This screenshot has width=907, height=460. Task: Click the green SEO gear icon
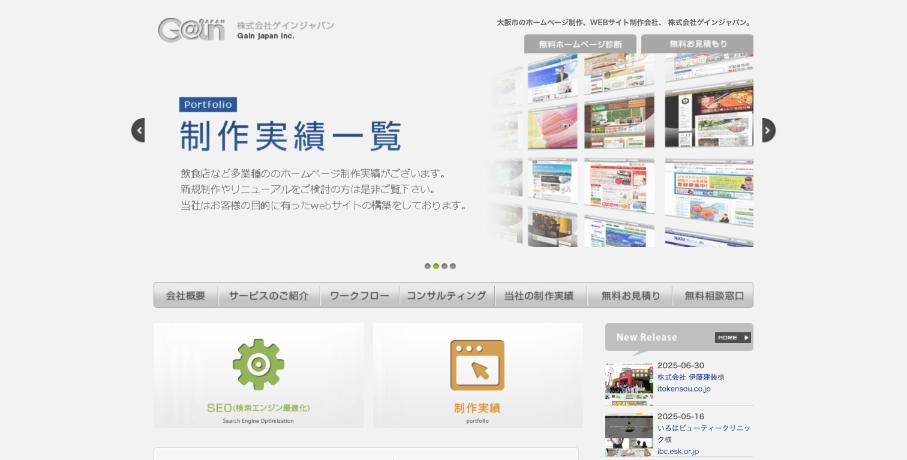coord(259,365)
